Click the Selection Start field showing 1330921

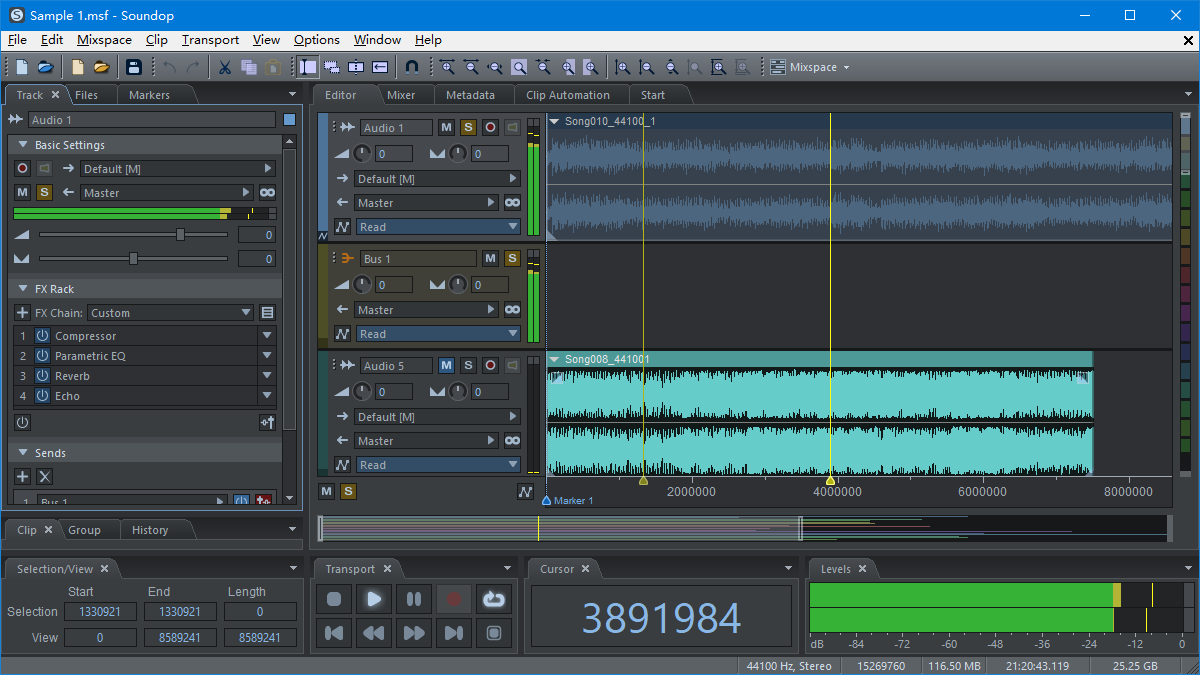tap(100, 611)
